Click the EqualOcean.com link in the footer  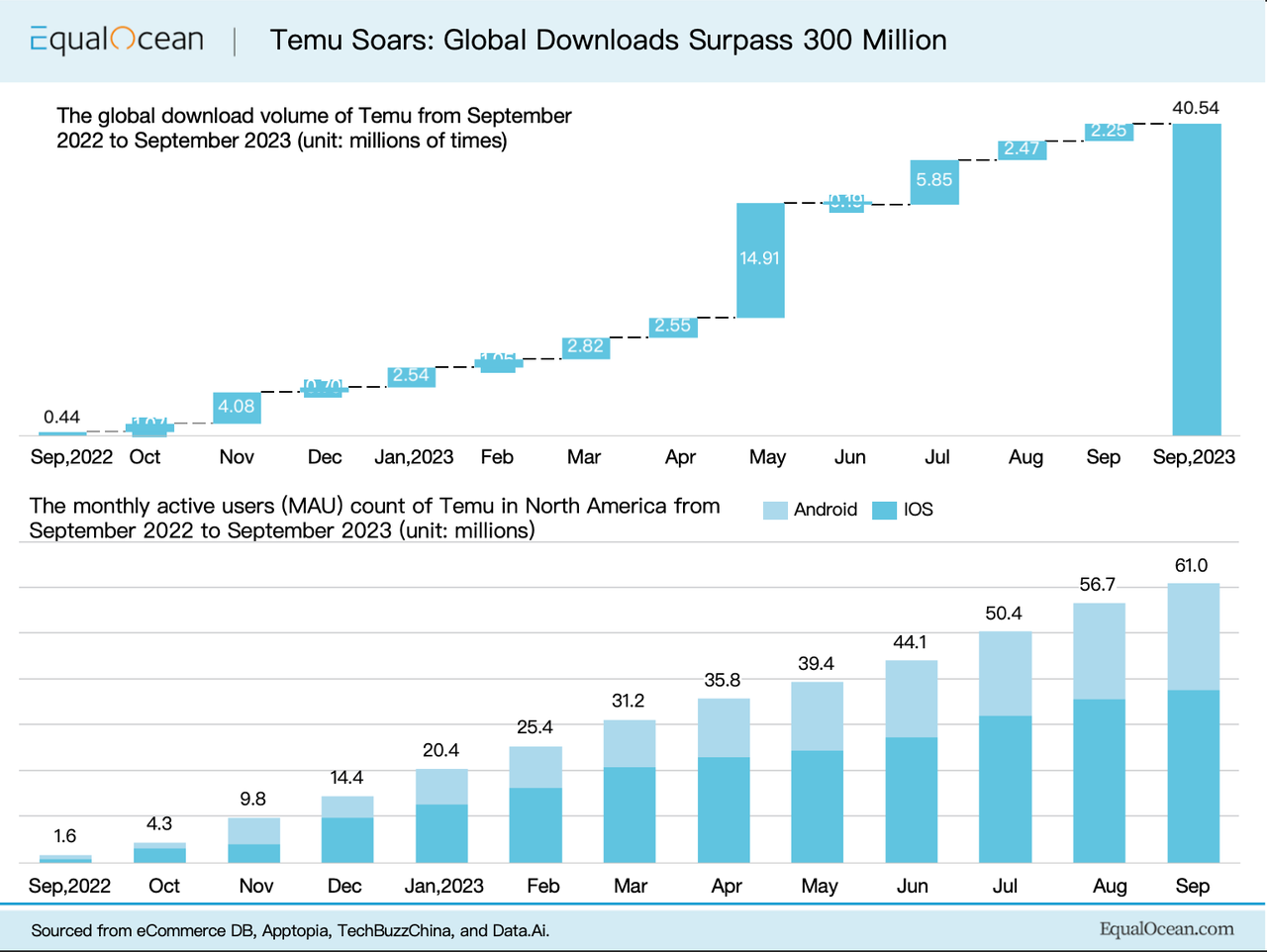(1167, 928)
